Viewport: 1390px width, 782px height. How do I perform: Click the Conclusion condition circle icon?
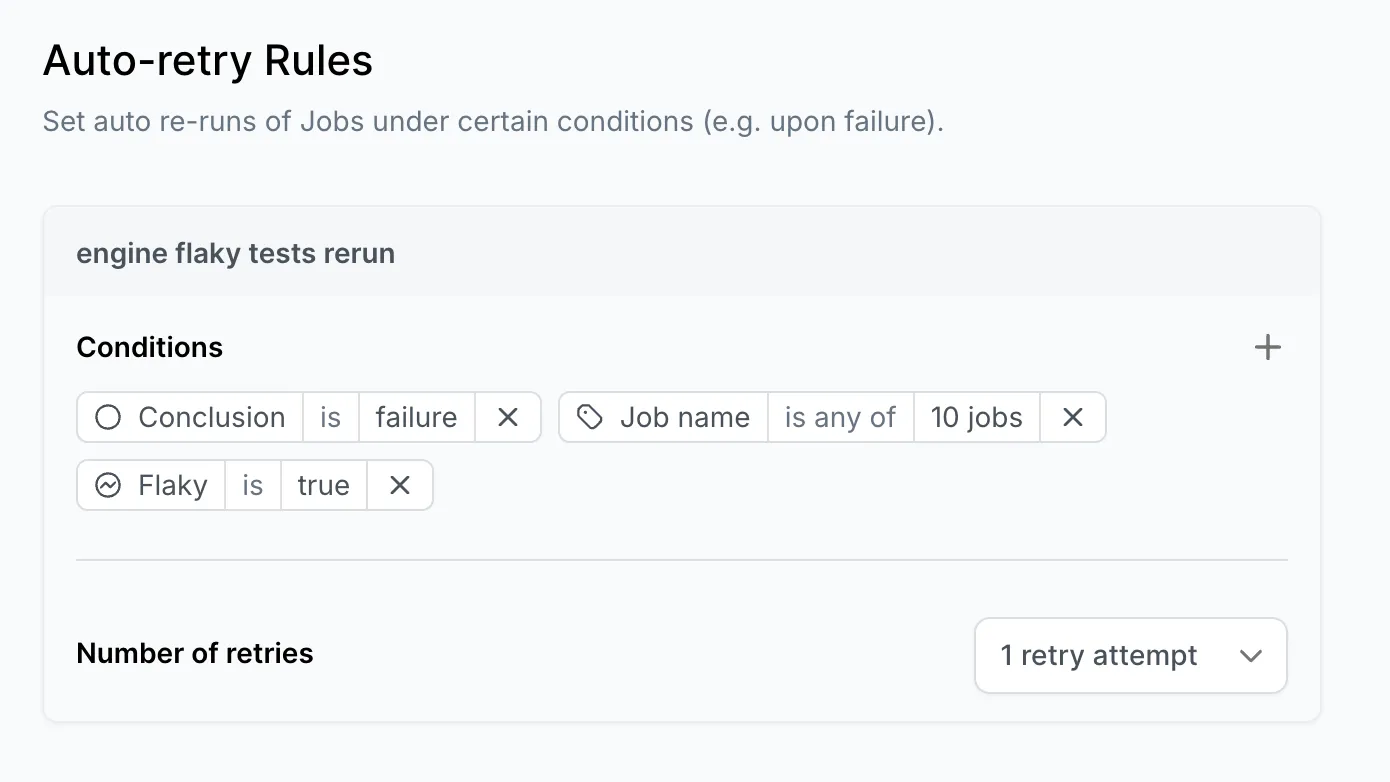107,417
